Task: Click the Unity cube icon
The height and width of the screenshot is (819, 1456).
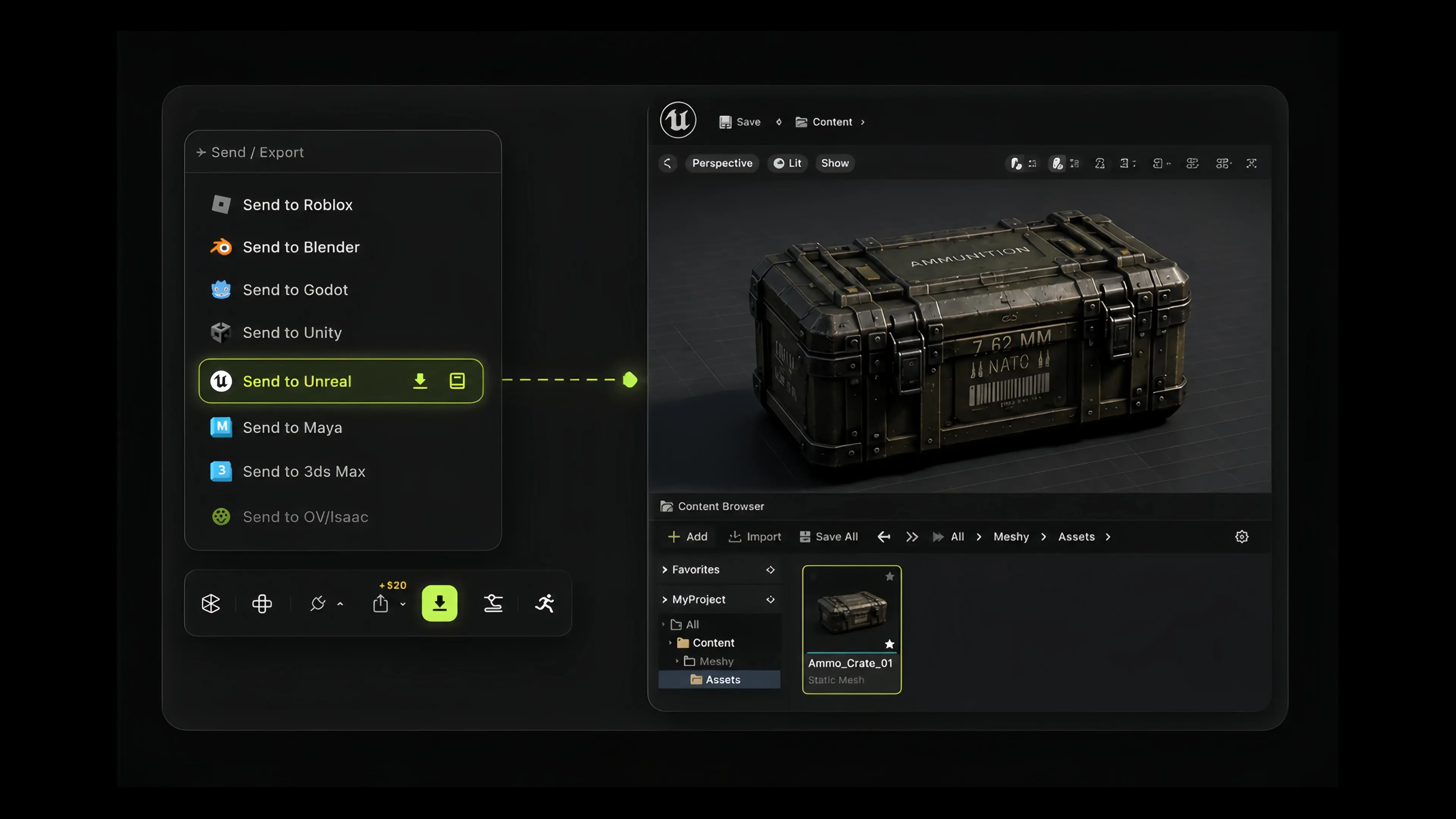Action: point(221,333)
